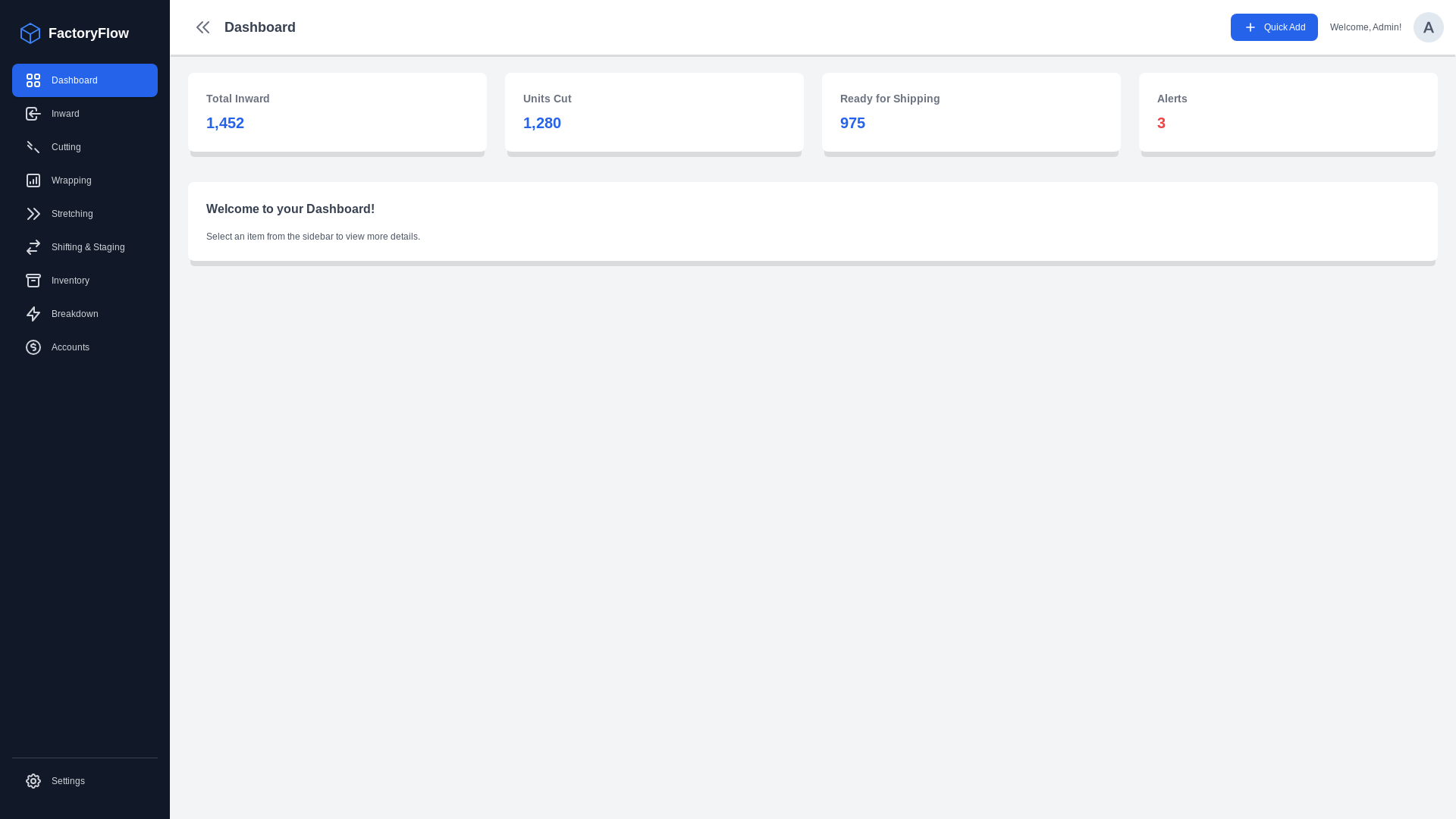Open the Alerts card title
1456x819 pixels.
pos(1172,99)
